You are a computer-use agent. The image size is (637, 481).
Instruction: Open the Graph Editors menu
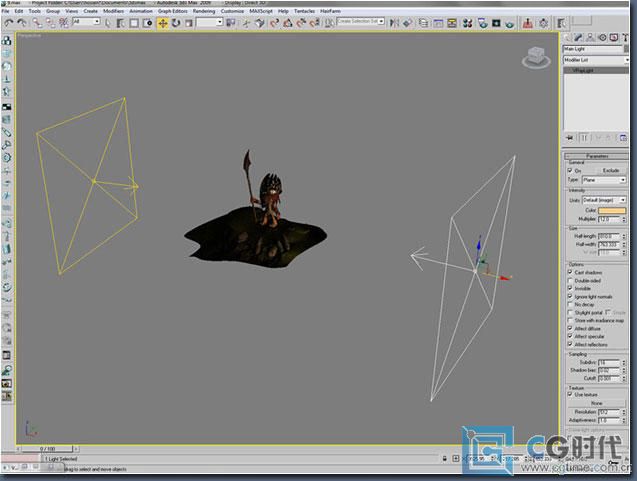coord(173,11)
